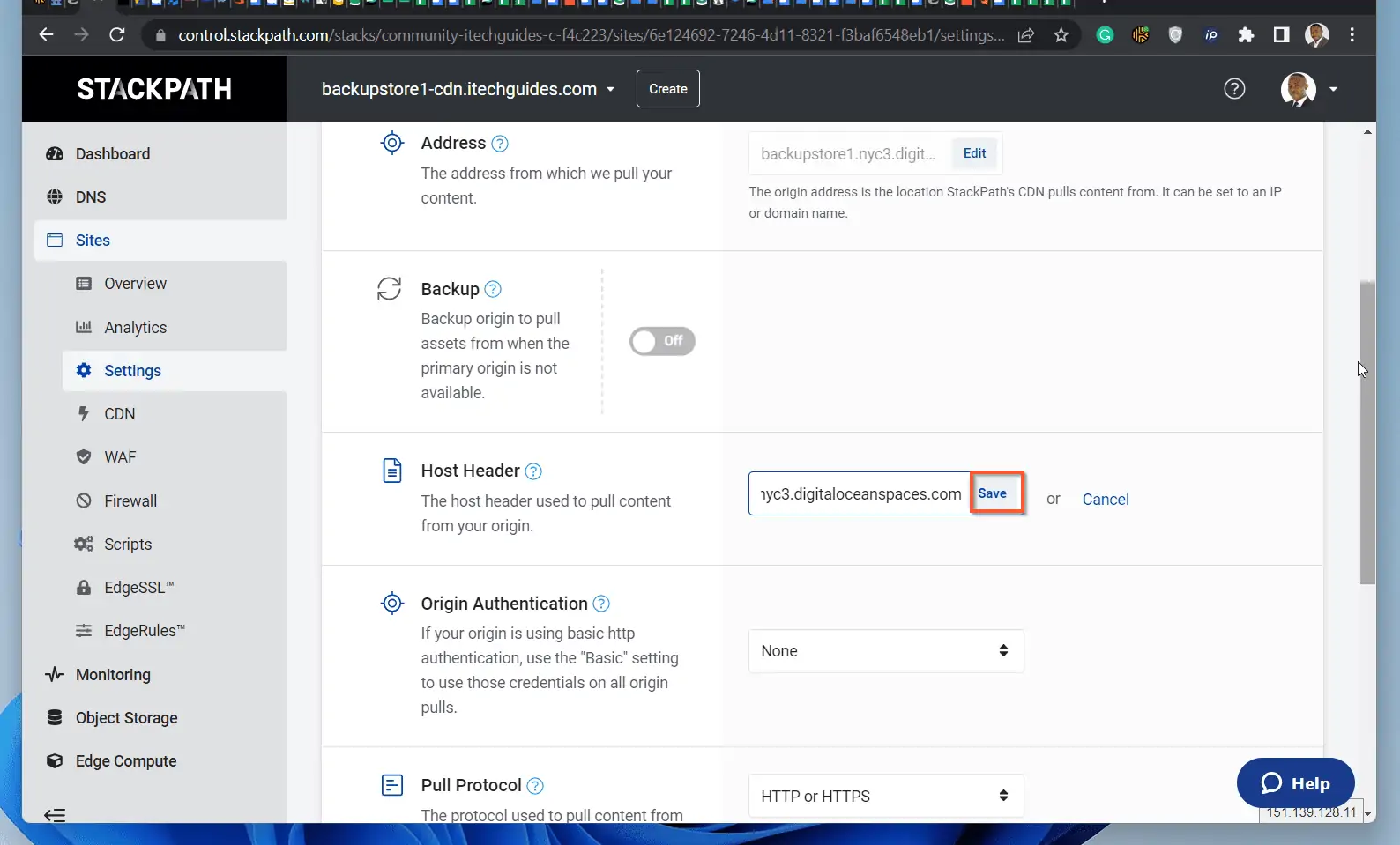Click the help icon beside Backup
Viewport: 1400px width, 845px height.
(x=493, y=289)
